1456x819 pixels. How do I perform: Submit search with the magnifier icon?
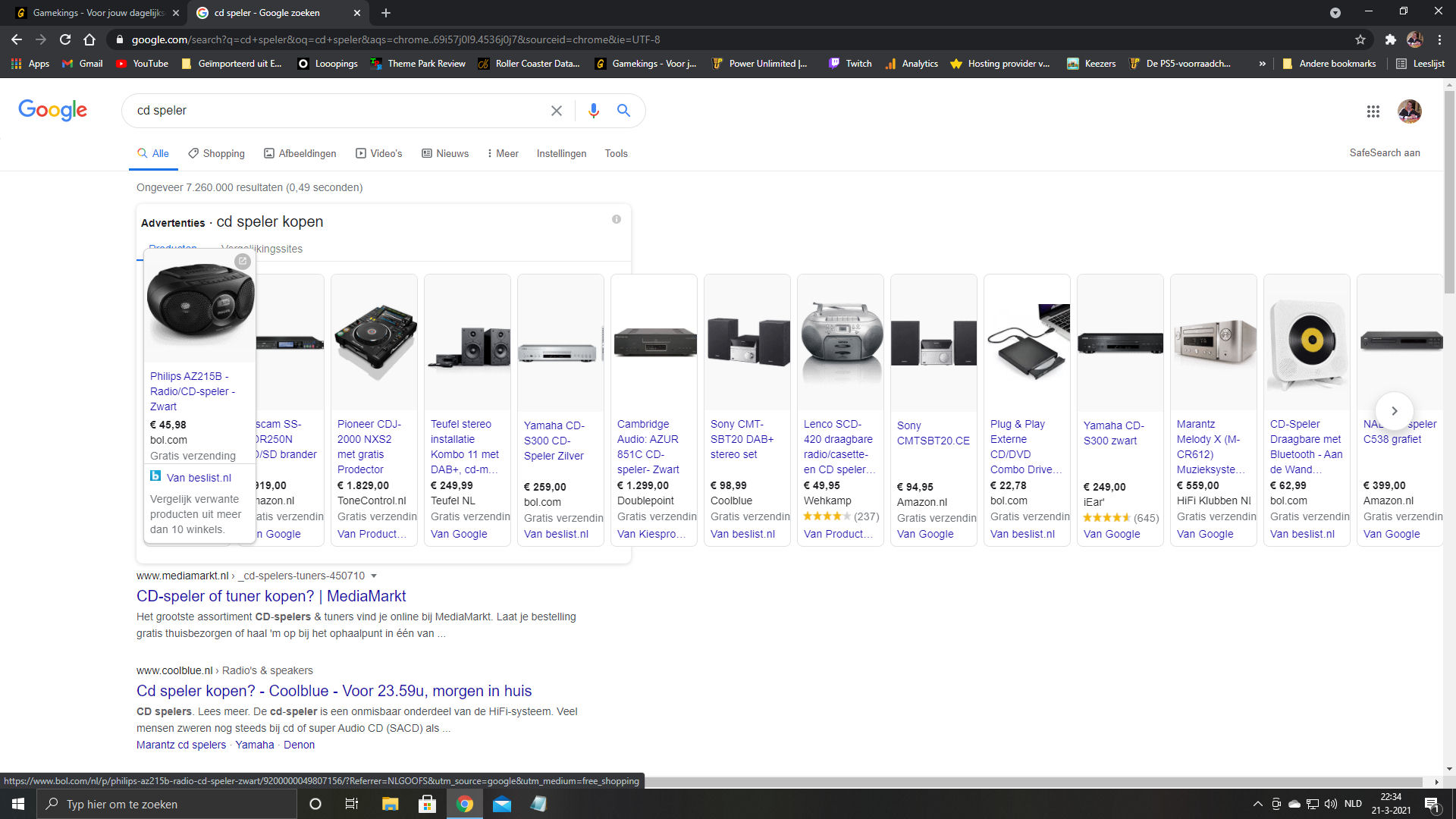623,111
